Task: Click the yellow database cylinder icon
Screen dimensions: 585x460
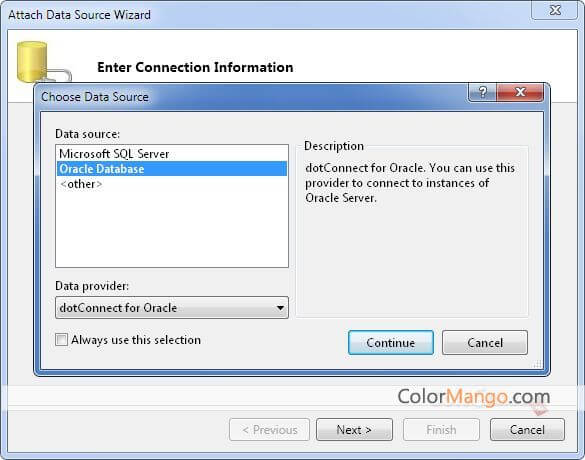Action: pos(32,62)
